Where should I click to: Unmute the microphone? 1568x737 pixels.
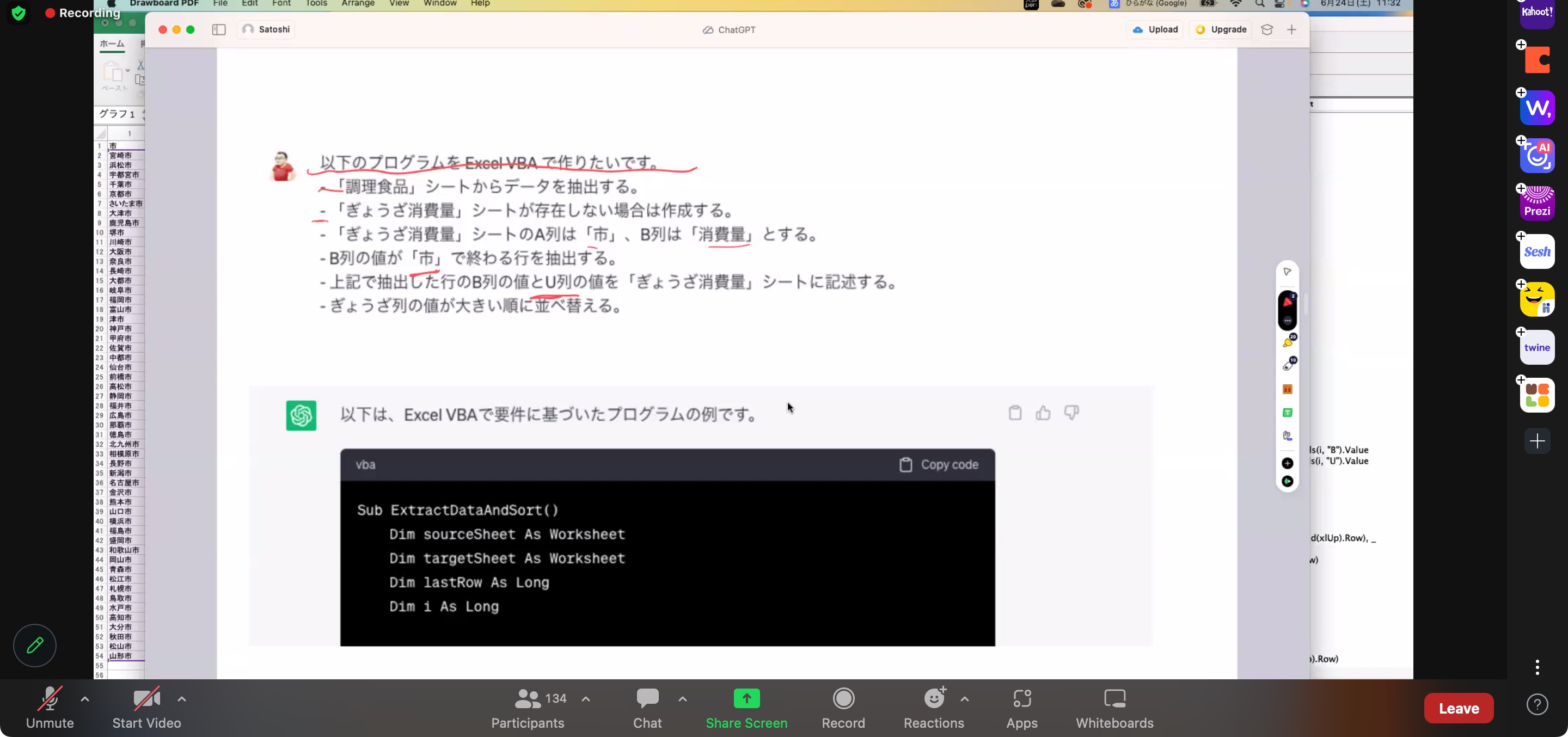(50, 707)
